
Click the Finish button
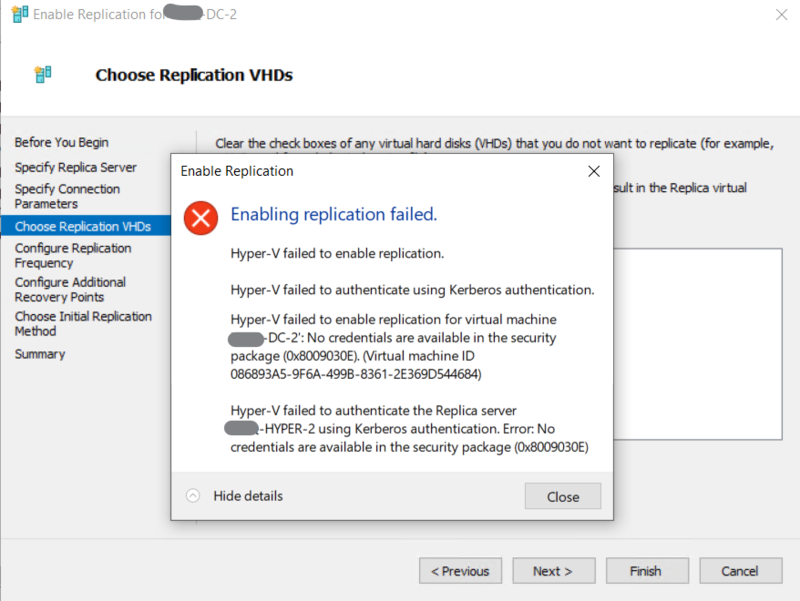(x=645, y=571)
